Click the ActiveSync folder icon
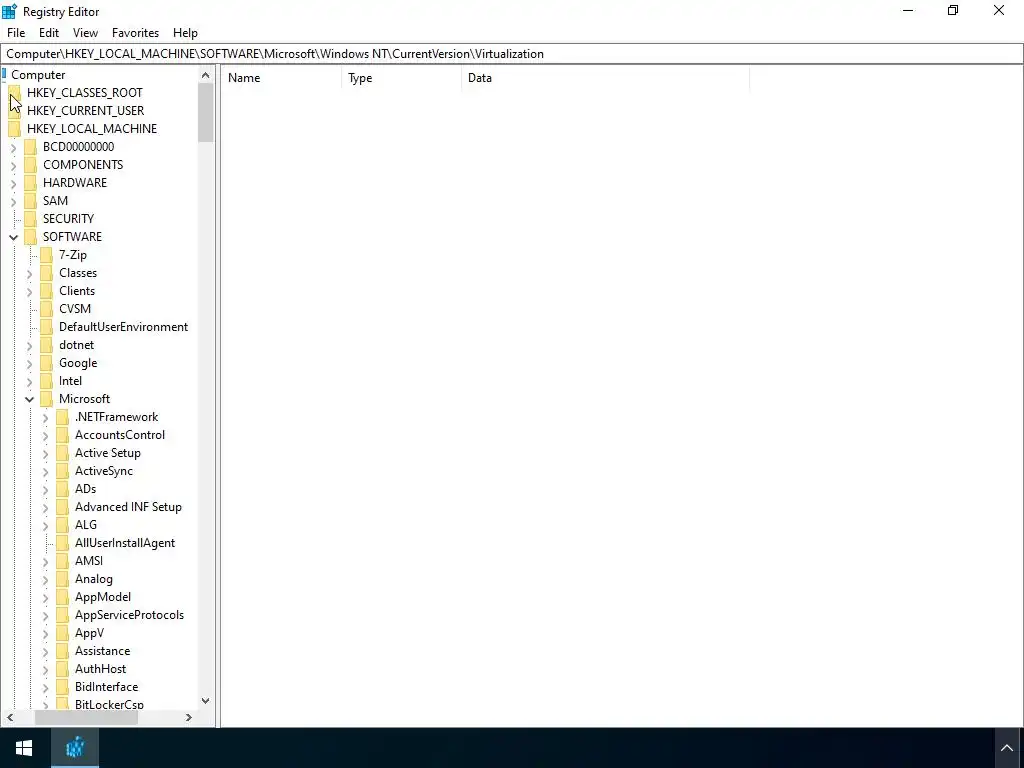This screenshot has height=768, width=1024. [x=62, y=471]
